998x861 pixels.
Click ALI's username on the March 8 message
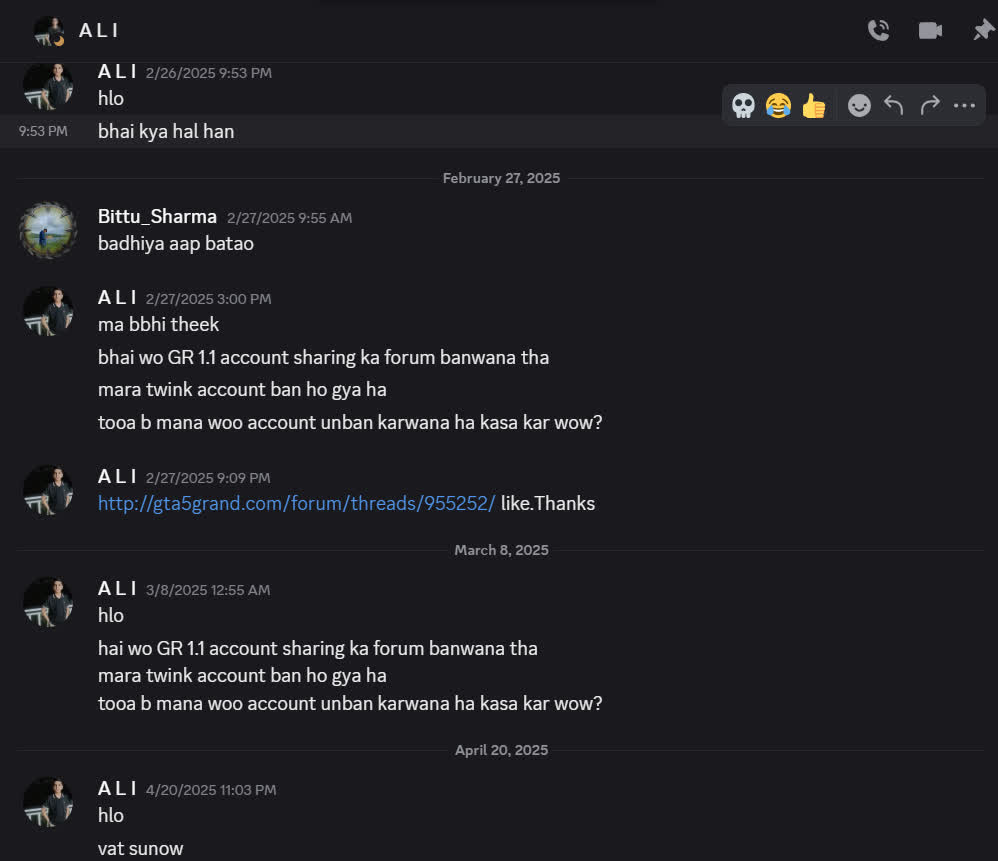tap(117, 589)
